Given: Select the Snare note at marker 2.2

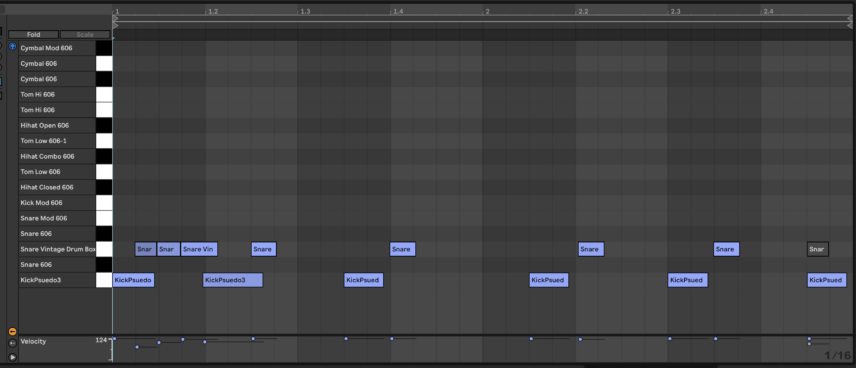Looking at the screenshot, I should click(x=591, y=250).
